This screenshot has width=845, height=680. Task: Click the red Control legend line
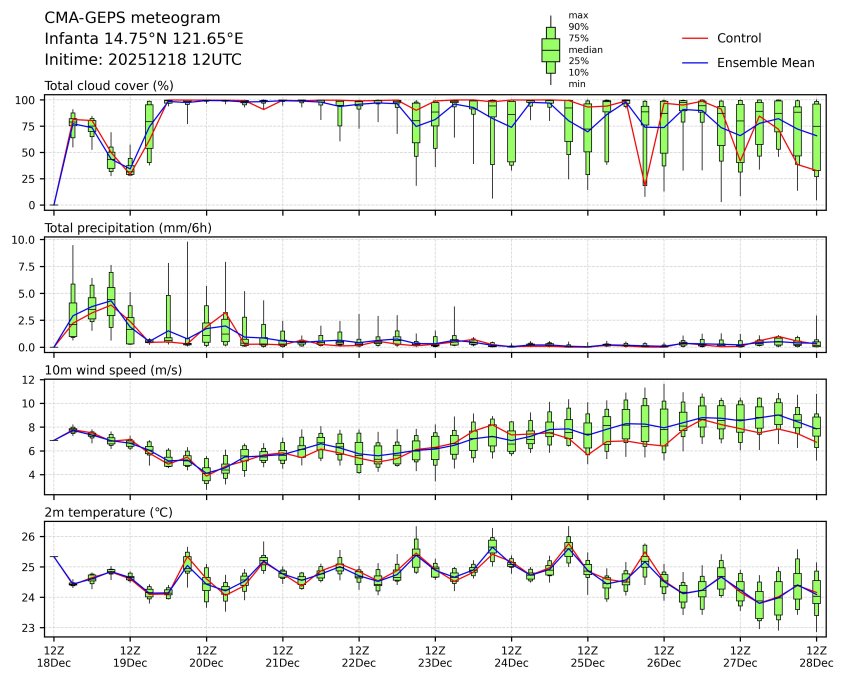[696, 38]
